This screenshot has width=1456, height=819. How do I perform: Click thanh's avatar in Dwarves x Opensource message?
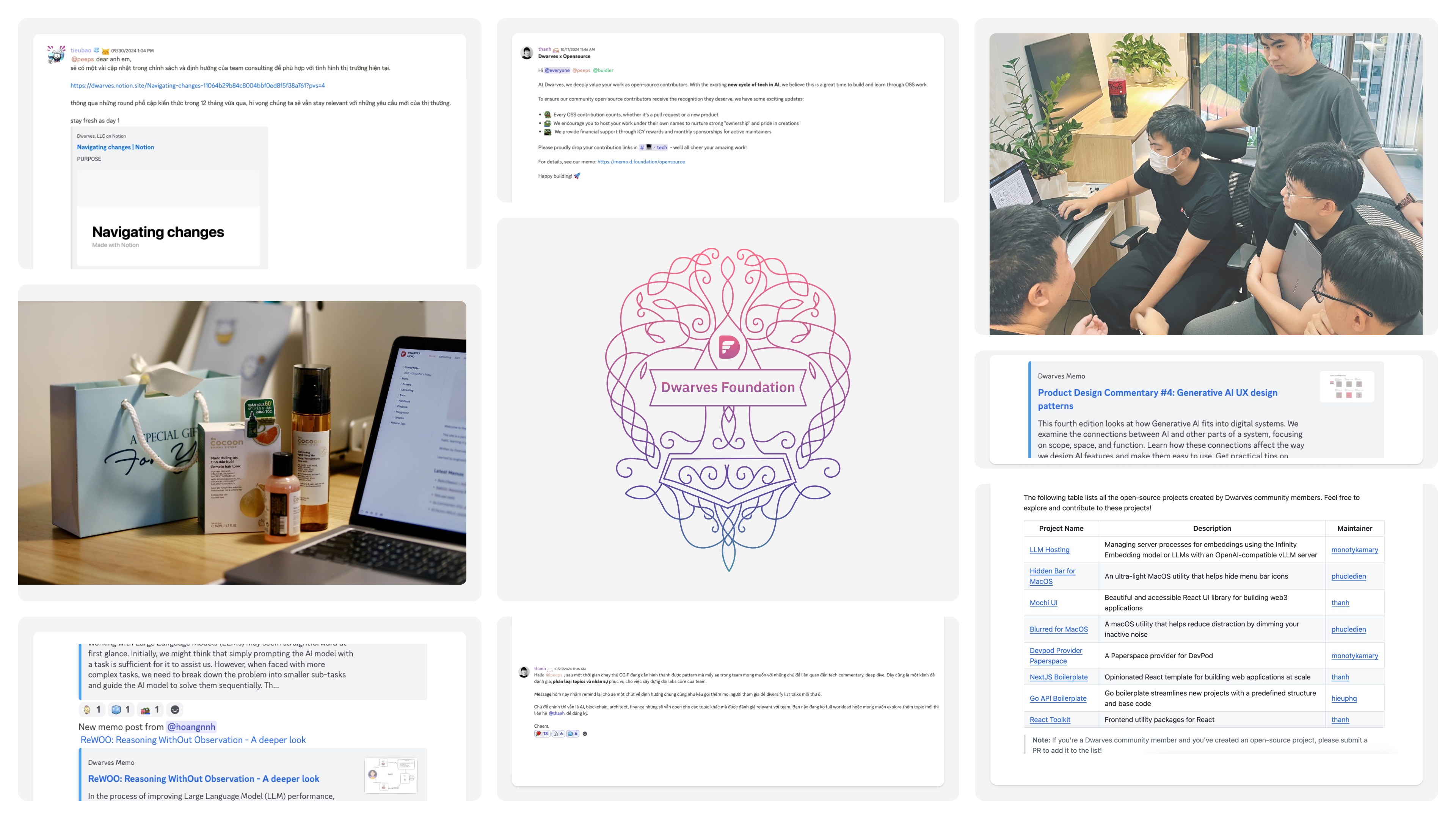[x=527, y=53]
